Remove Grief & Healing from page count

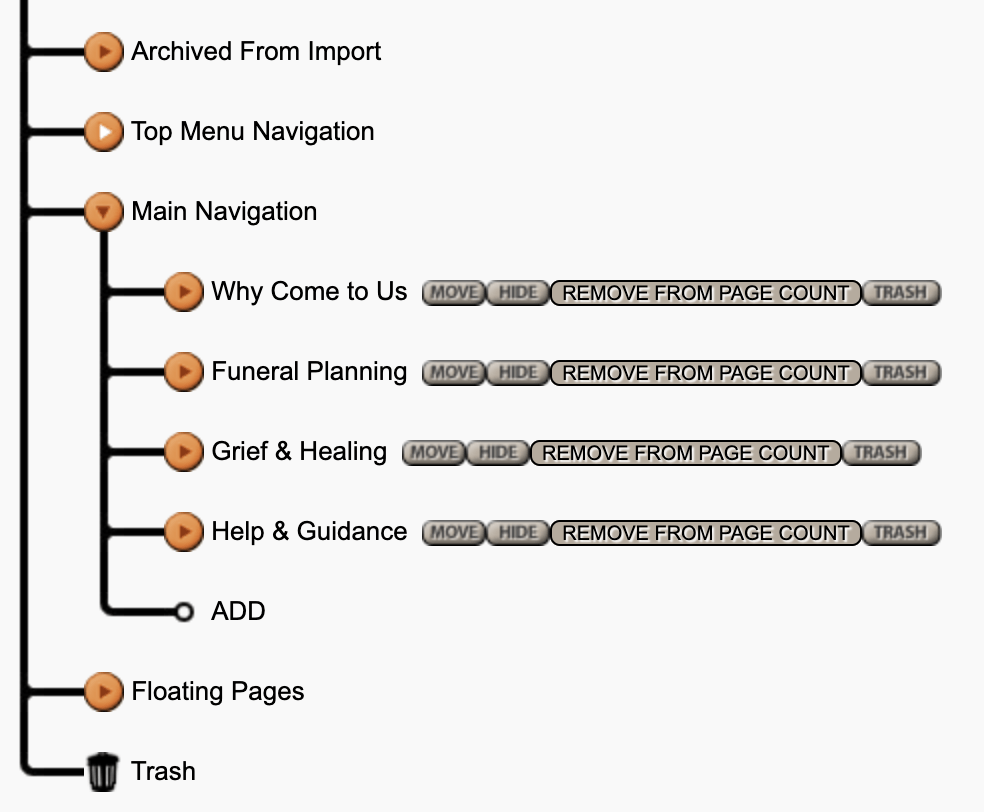click(685, 452)
